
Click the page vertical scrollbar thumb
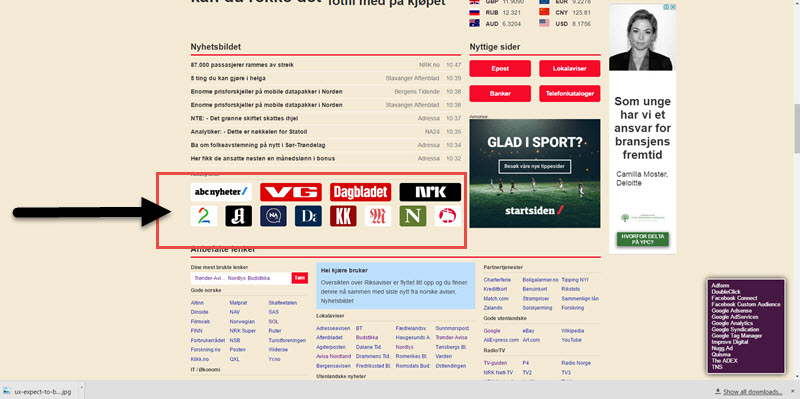796,129
